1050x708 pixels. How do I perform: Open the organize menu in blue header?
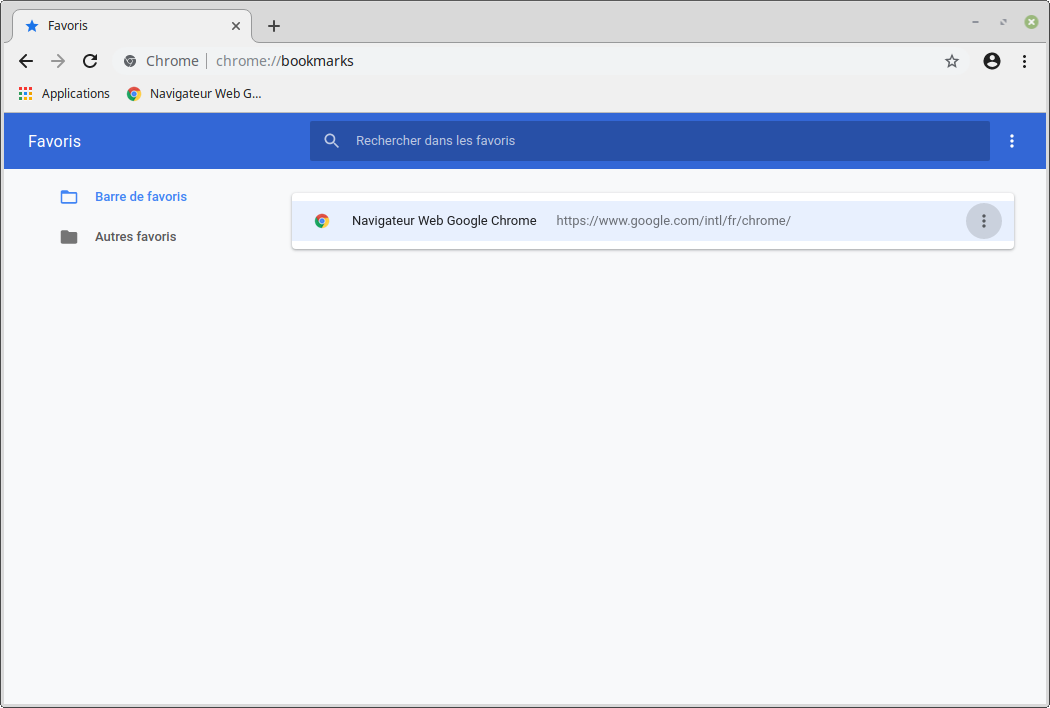point(1012,141)
